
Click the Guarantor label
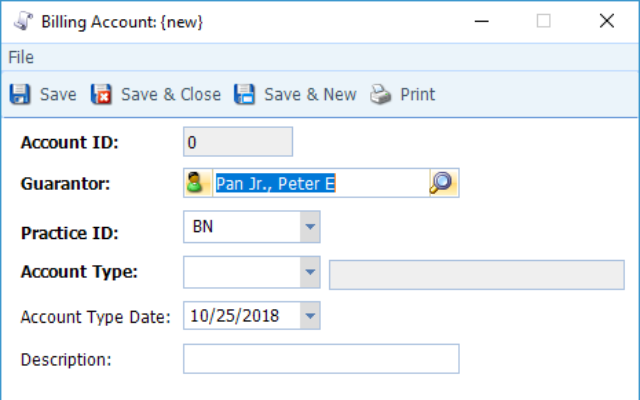(65, 184)
